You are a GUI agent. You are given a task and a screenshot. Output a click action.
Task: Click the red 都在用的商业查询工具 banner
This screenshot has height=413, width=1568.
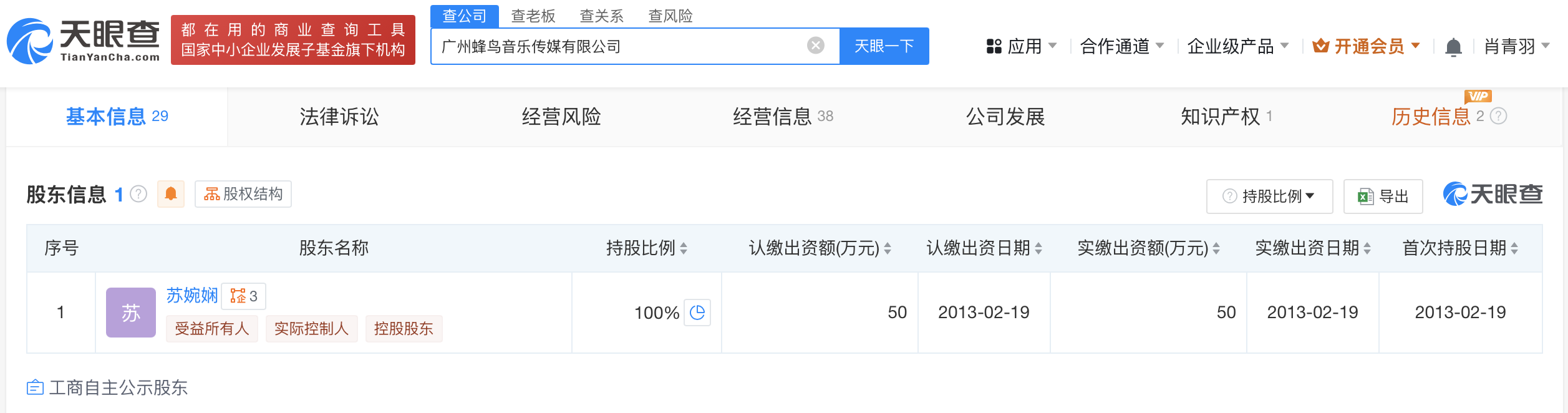293,40
